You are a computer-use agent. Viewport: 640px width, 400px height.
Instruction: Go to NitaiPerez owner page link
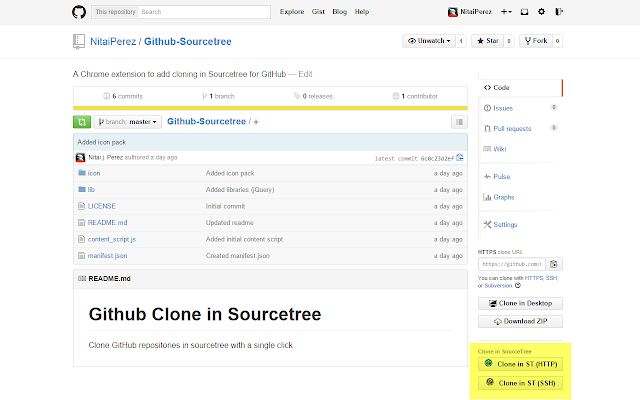coord(113,42)
